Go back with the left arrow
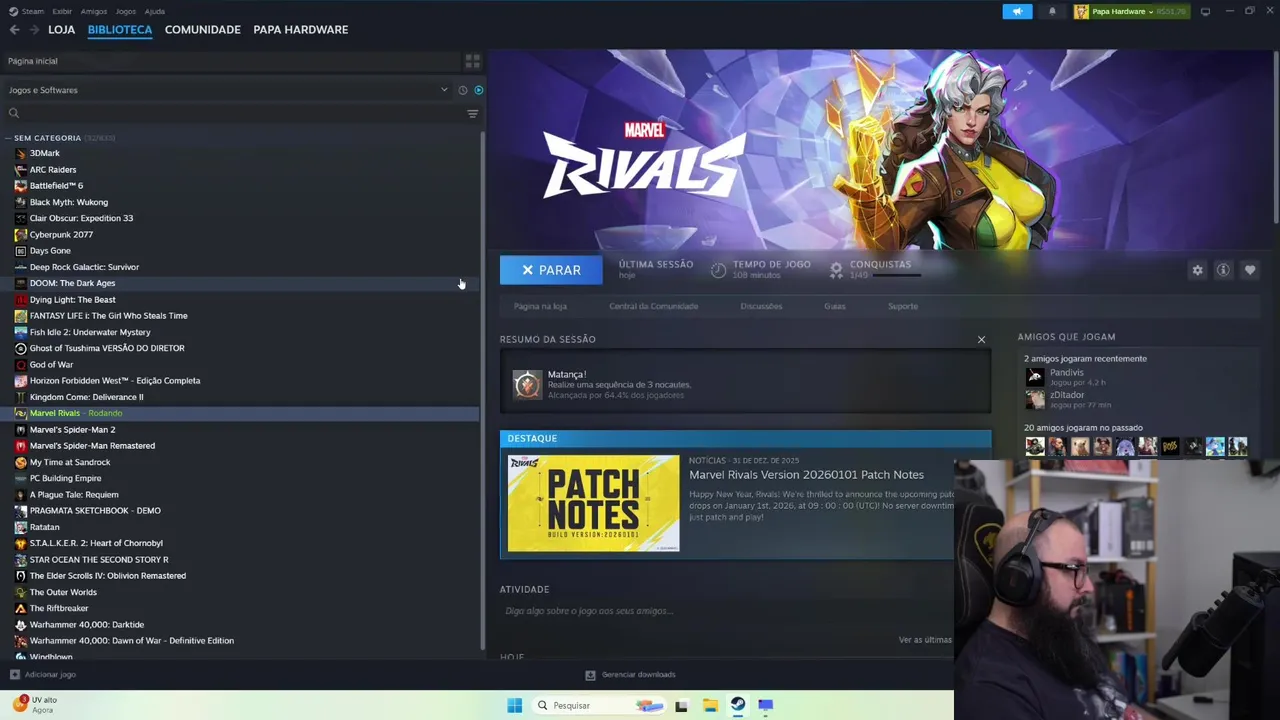This screenshot has width=1280, height=720. [x=14, y=30]
